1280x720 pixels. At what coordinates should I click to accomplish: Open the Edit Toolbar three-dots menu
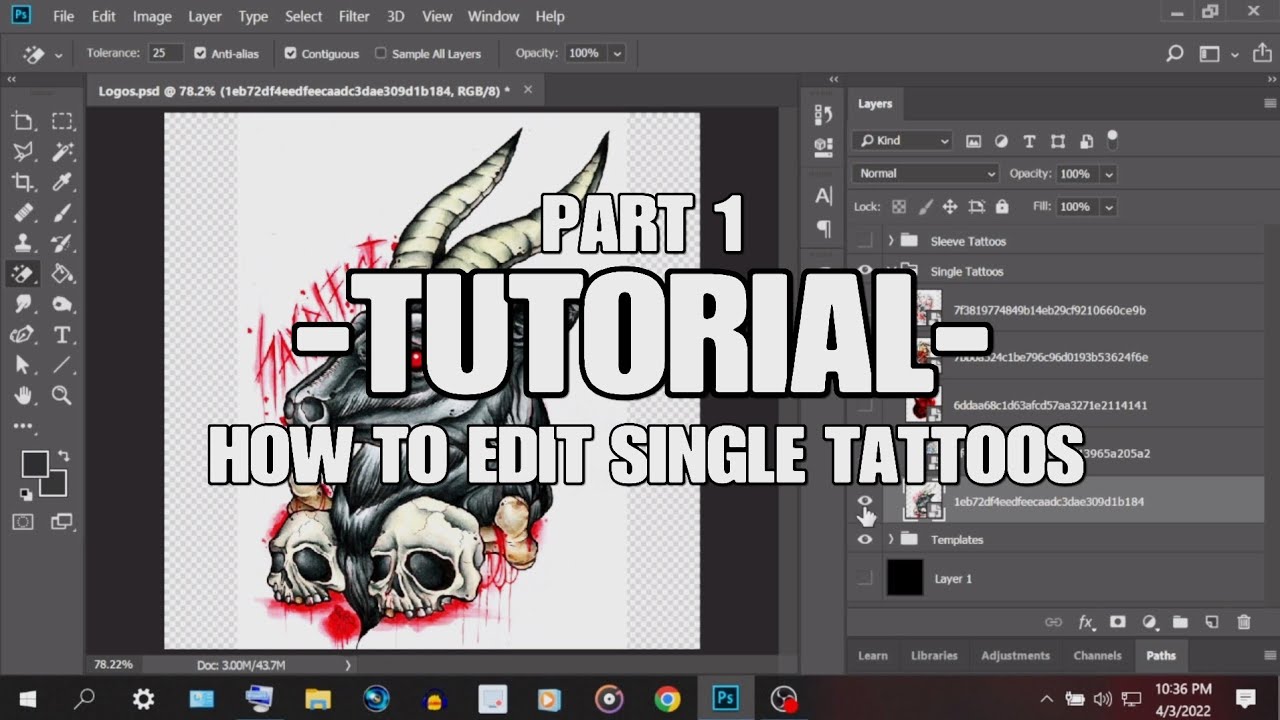click(22, 426)
